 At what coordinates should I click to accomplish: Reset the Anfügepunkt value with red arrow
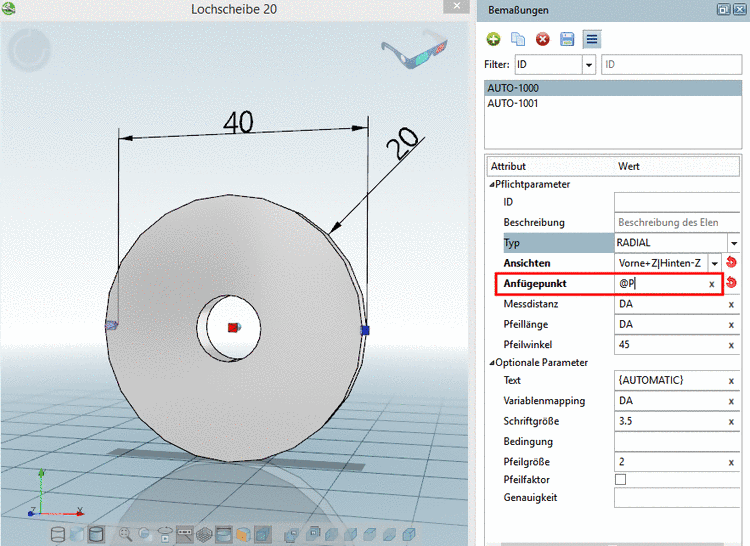point(731,284)
